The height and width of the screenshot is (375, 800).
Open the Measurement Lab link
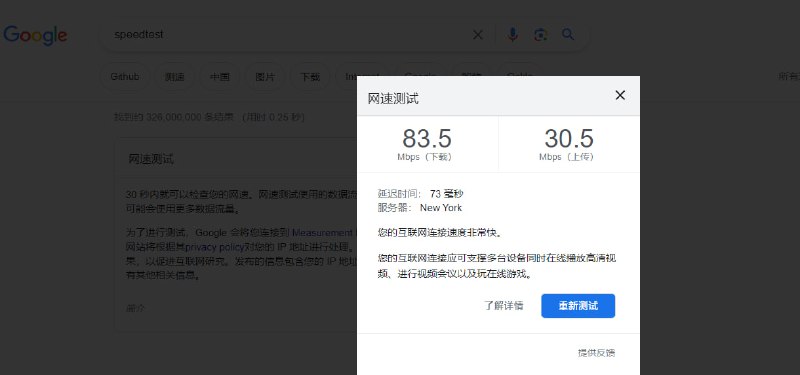[x=324, y=233]
